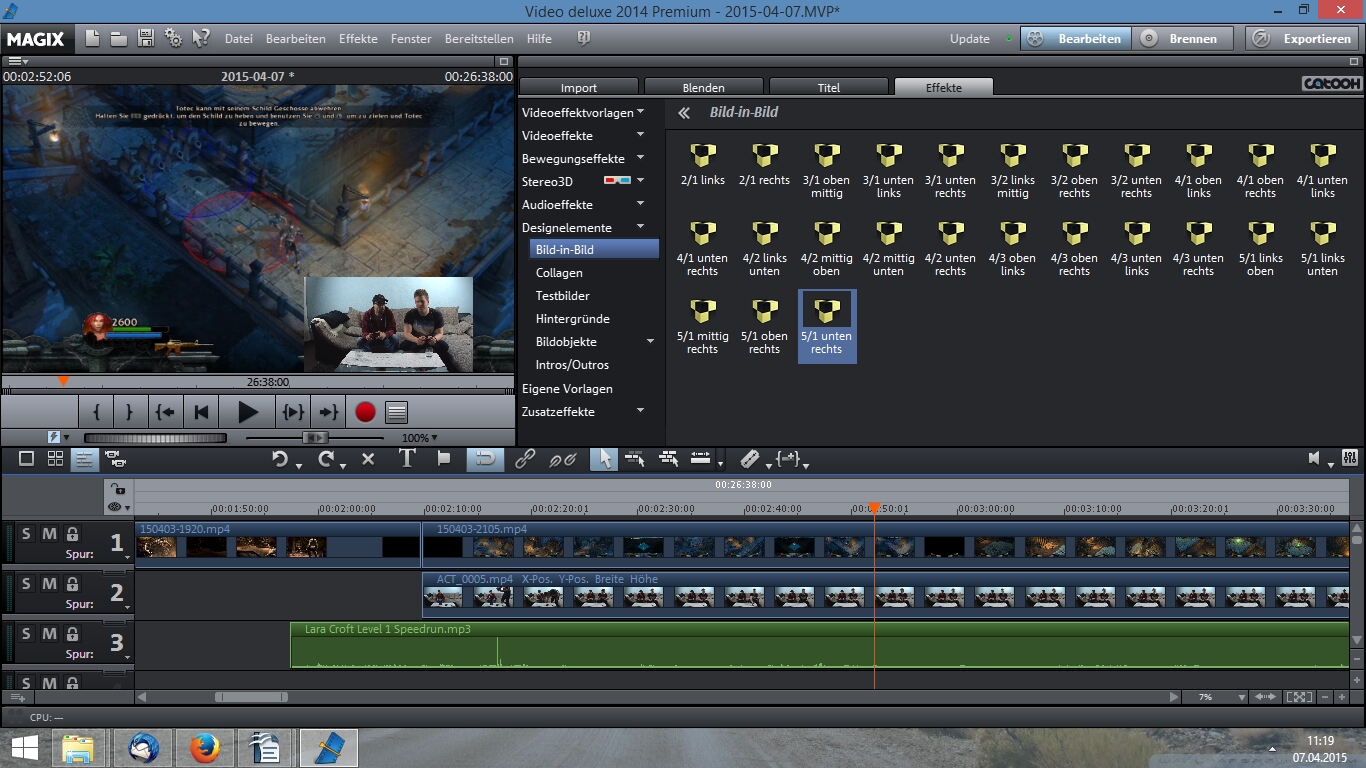Expand the Videoeffektvorlagen category arrow
The width and height of the screenshot is (1366, 768).
pyautogui.click(x=640, y=111)
